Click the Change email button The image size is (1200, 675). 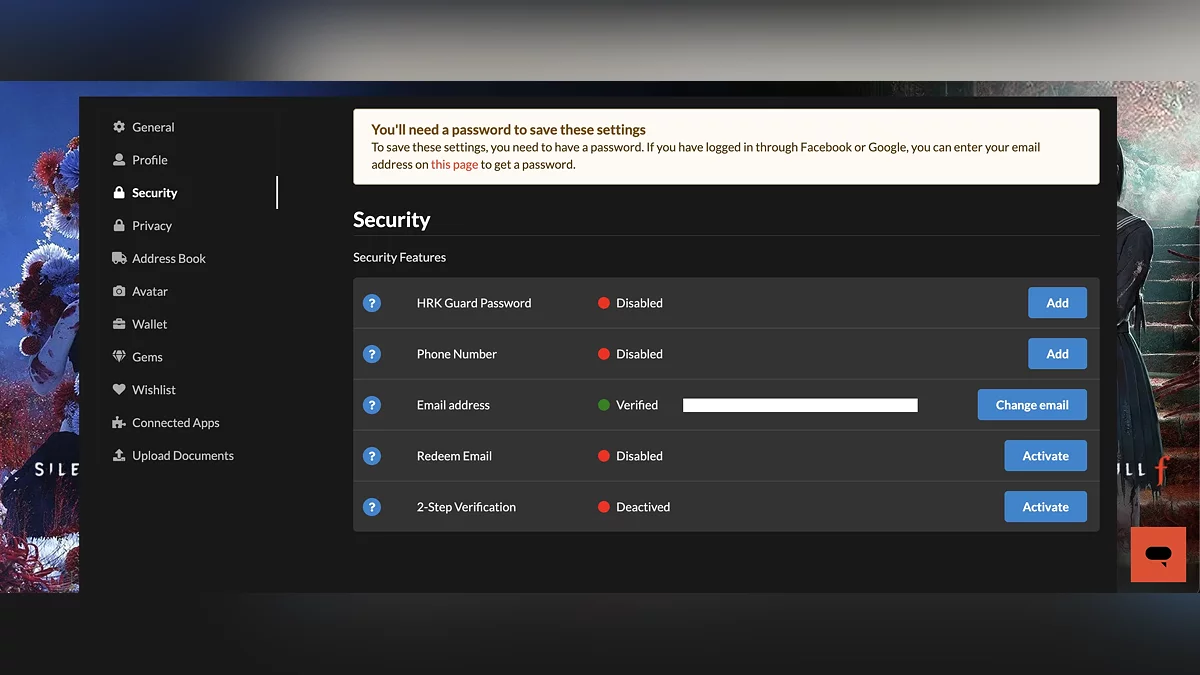(1032, 405)
